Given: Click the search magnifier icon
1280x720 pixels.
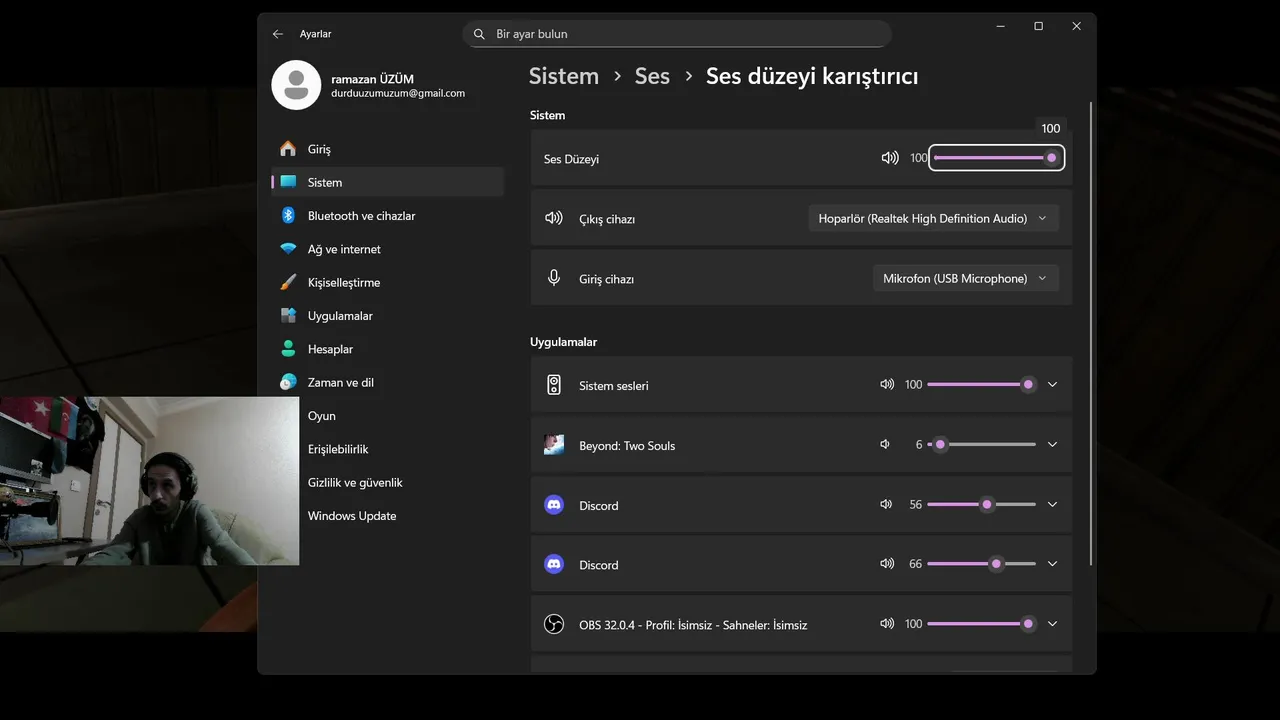Looking at the screenshot, I should (x=480, y=34).
